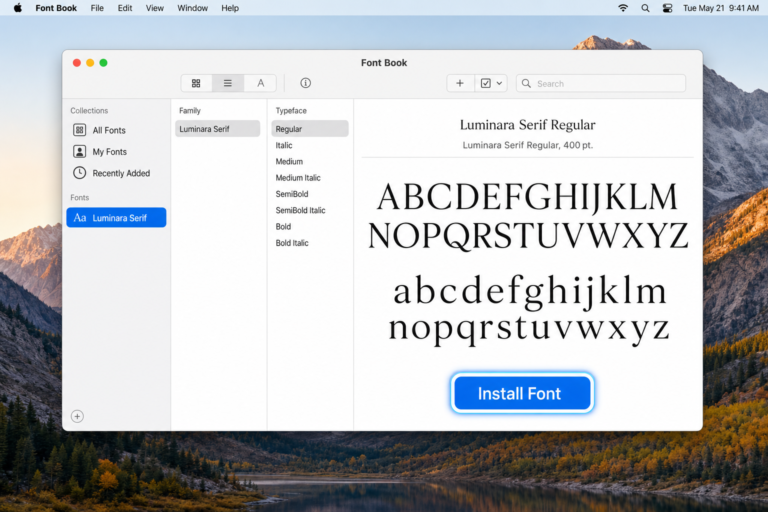Click the Typeface column header

click(291, 111)
